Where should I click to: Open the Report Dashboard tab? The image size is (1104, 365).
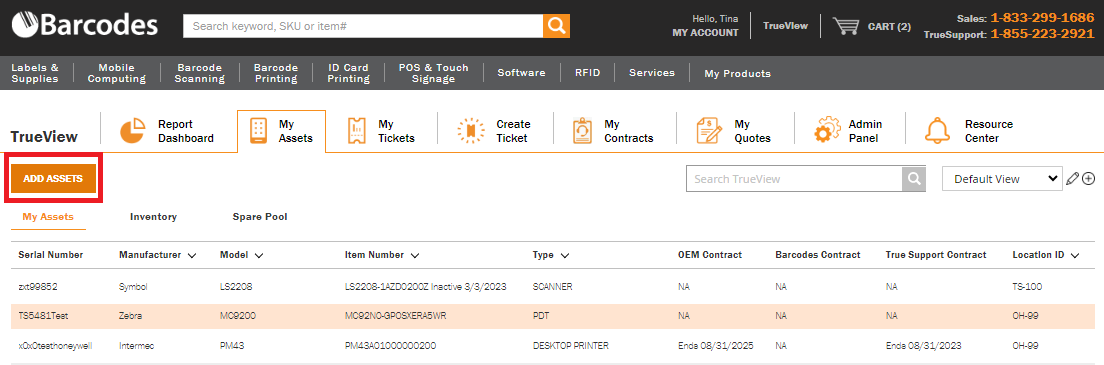coord(169,131)
